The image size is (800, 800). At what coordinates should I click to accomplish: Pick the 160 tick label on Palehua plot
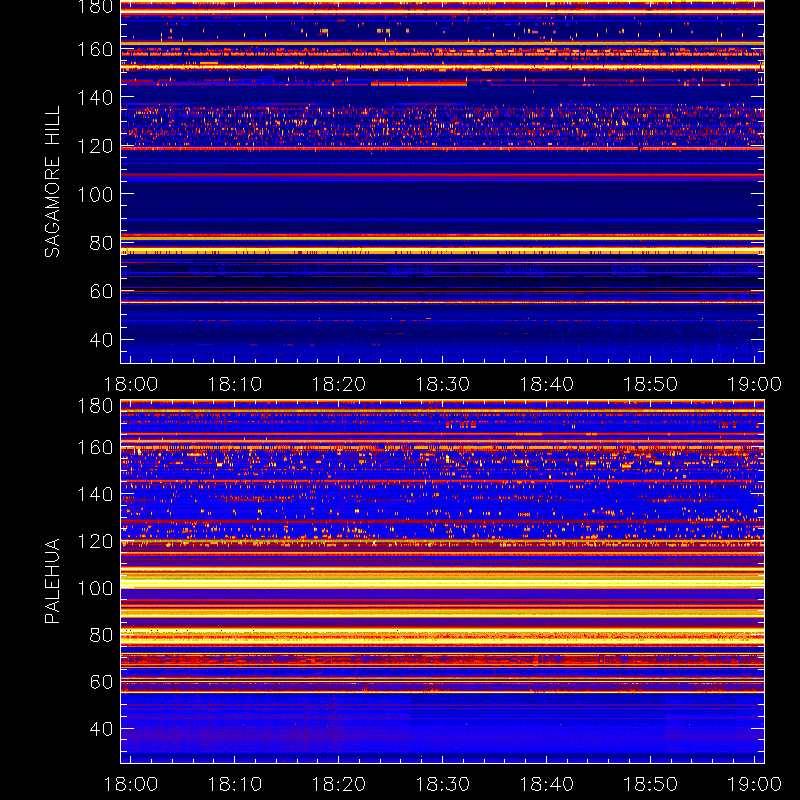click(95, 447)
